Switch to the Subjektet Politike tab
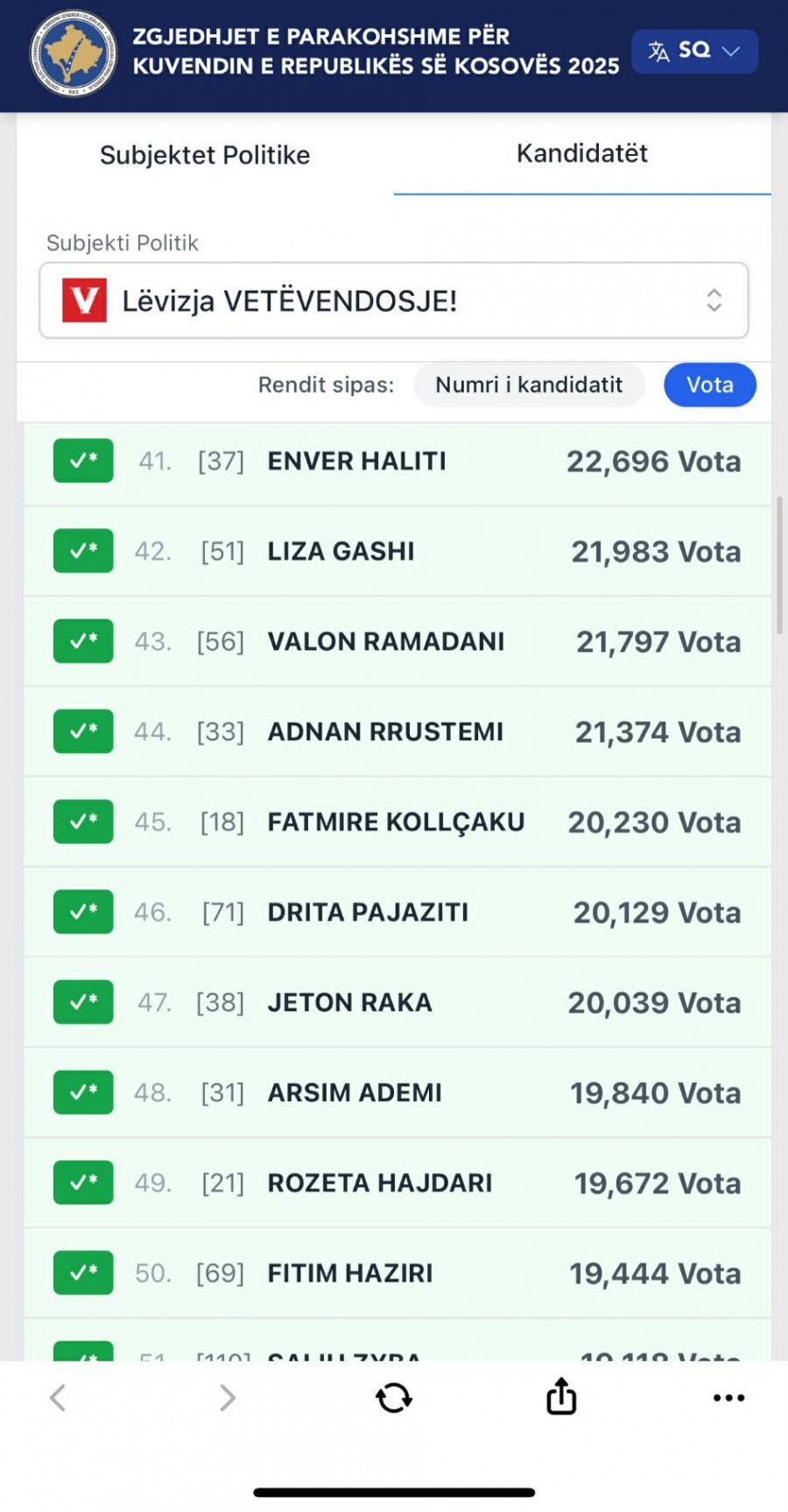Image resolution: width=788 pixels, height=1512 pixels. coord(205,155)
